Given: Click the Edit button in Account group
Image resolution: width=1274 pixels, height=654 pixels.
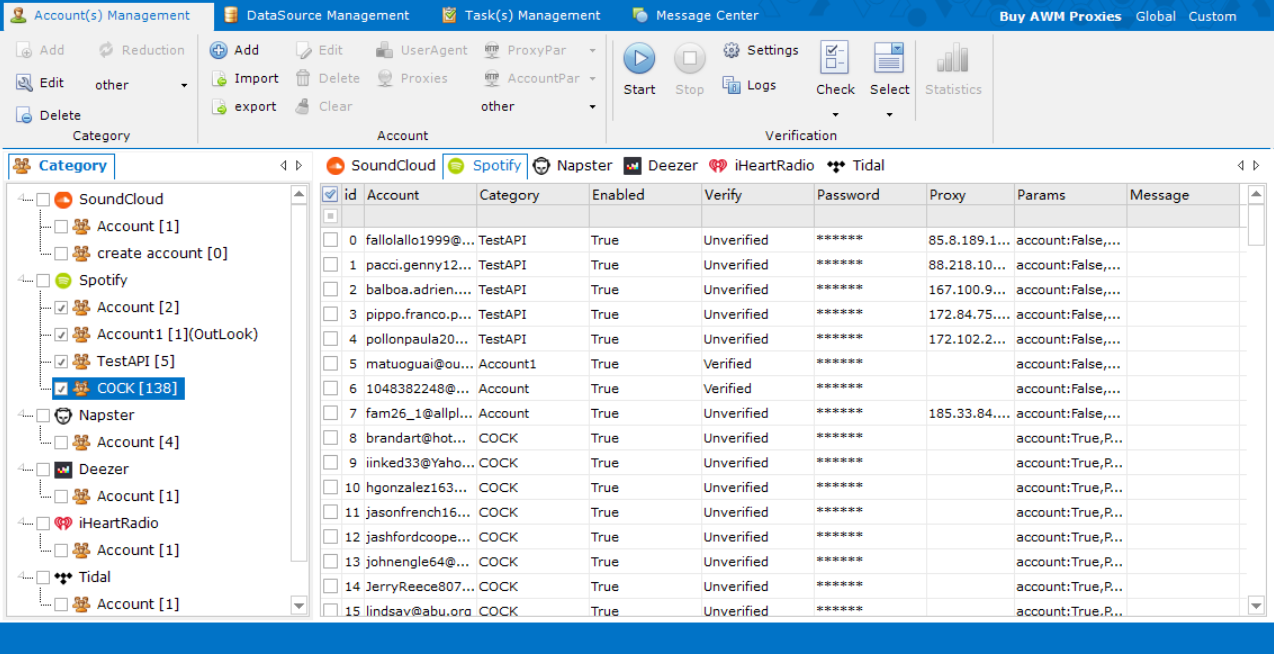Looking at the screenshot, I should click(319, 50).
